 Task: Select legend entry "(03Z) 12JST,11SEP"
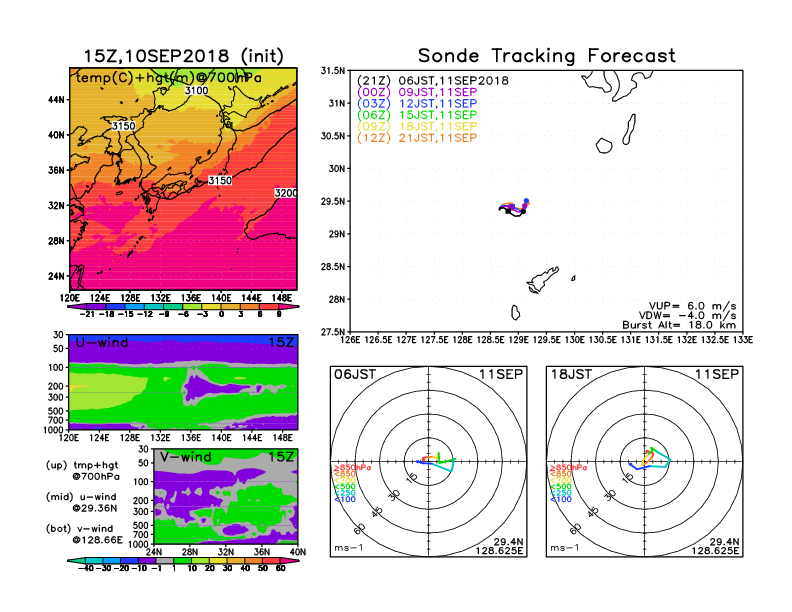417,104
